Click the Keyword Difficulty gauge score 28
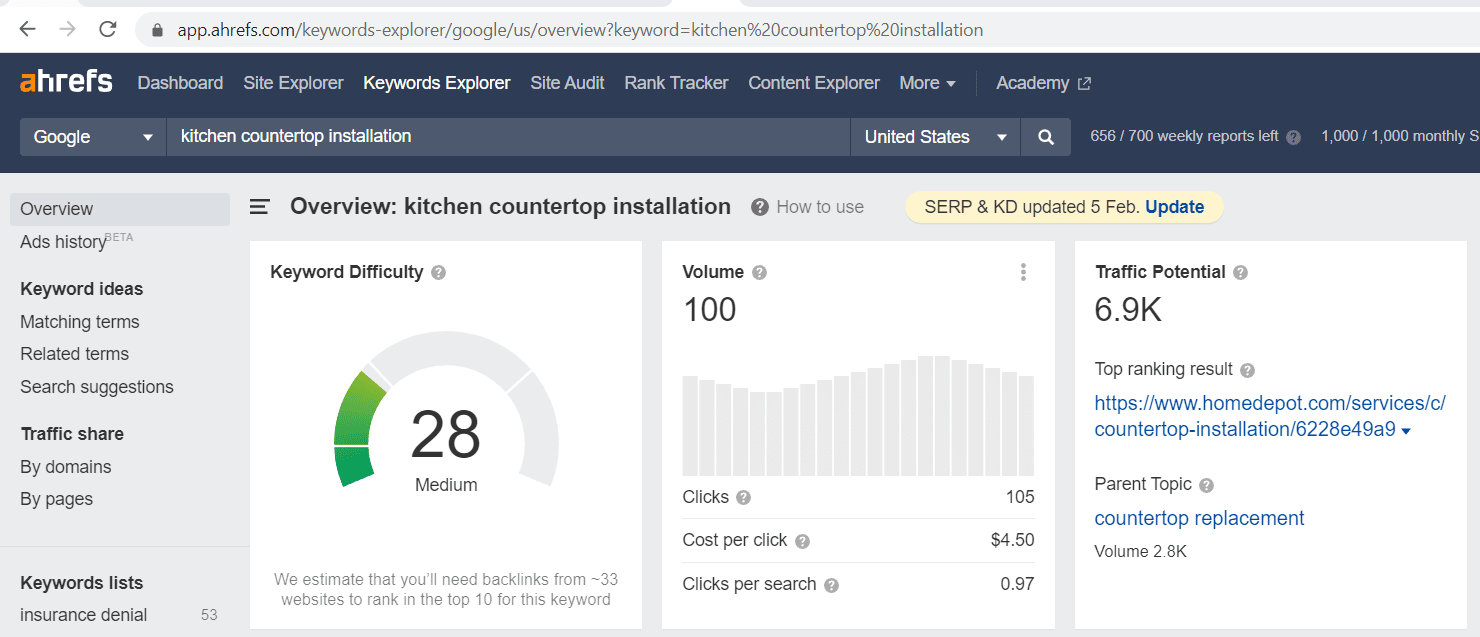 (x=446, y=434)
